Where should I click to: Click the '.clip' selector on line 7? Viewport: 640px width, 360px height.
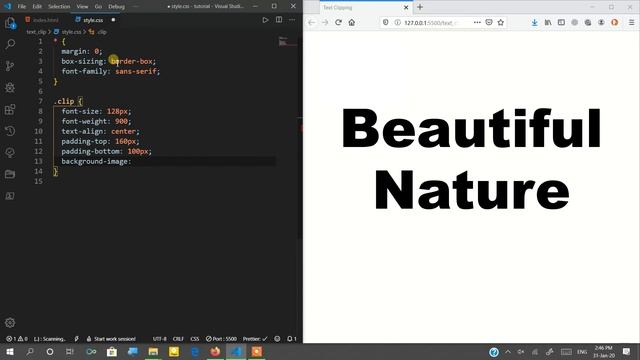[64, 101]
